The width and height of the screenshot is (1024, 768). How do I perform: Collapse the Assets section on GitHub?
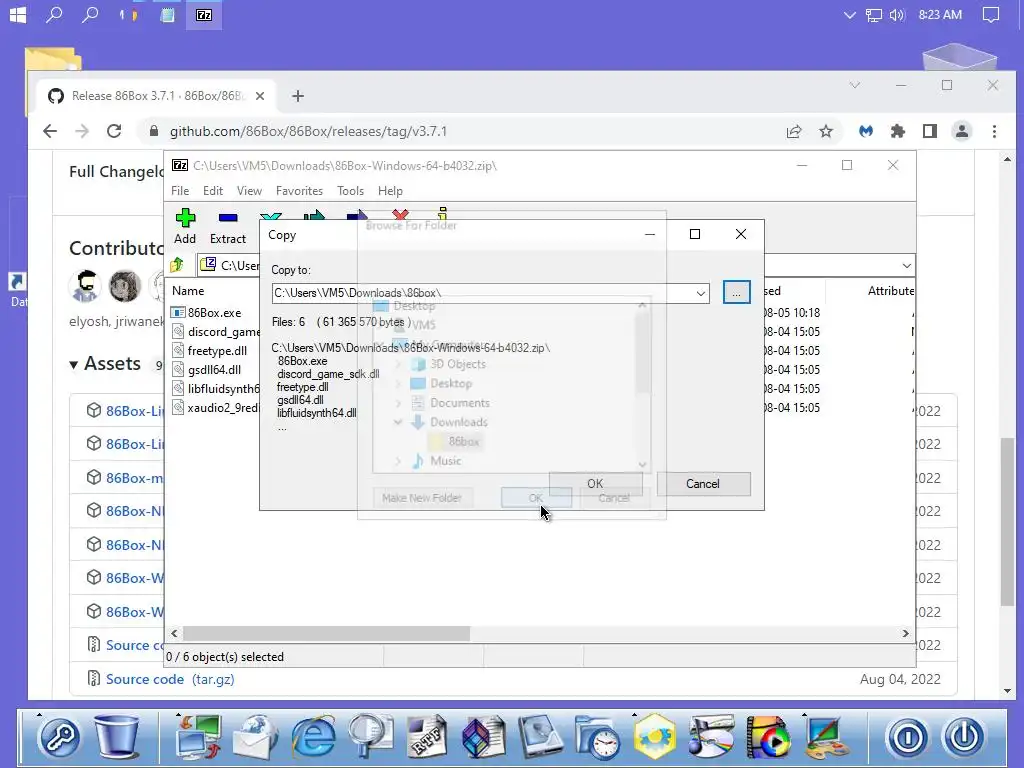(x=74, y=364)
